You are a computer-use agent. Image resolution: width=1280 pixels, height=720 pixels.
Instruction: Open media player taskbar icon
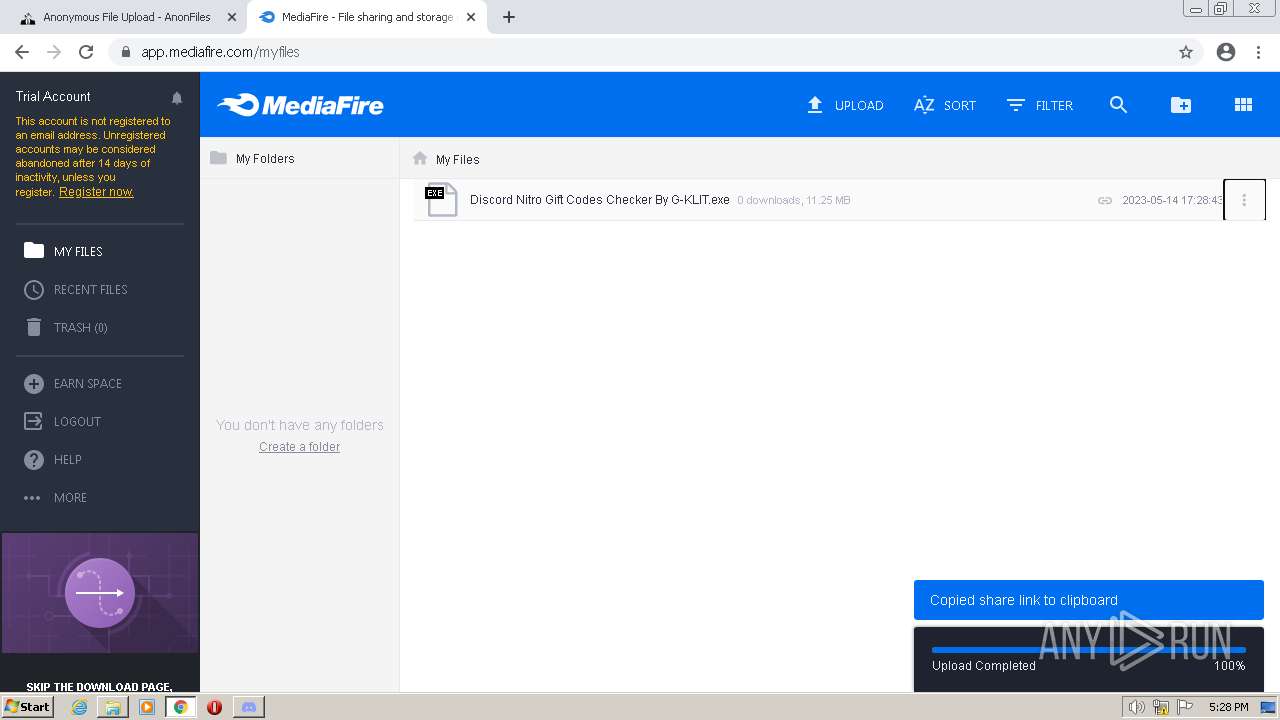click(147, 707)
